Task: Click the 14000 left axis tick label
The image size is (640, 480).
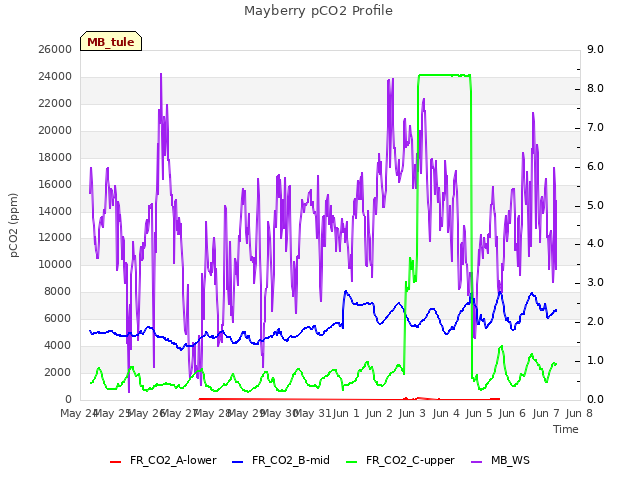Action: point(55,211)
